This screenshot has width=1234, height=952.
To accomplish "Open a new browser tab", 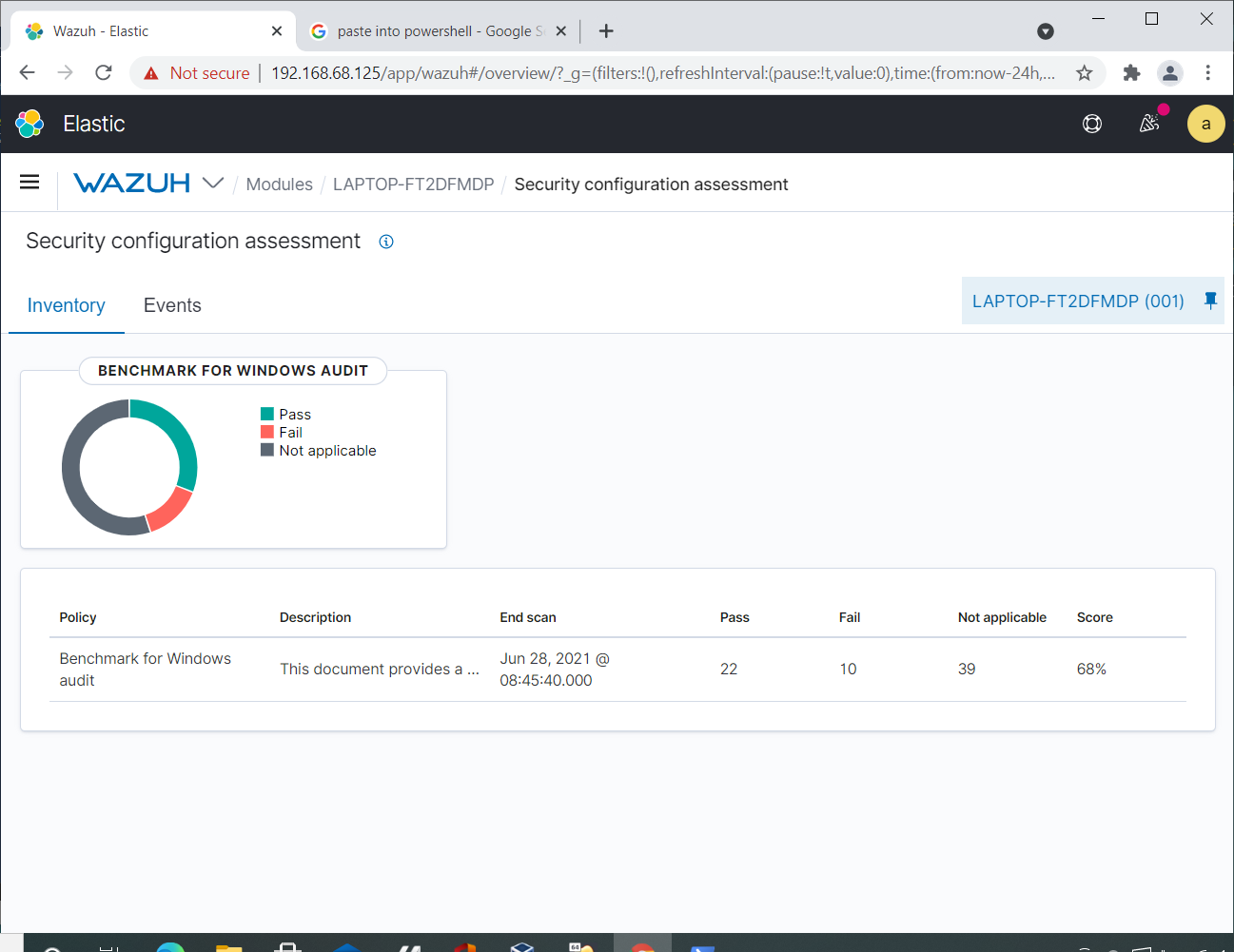I will click(x=606, y=31).
